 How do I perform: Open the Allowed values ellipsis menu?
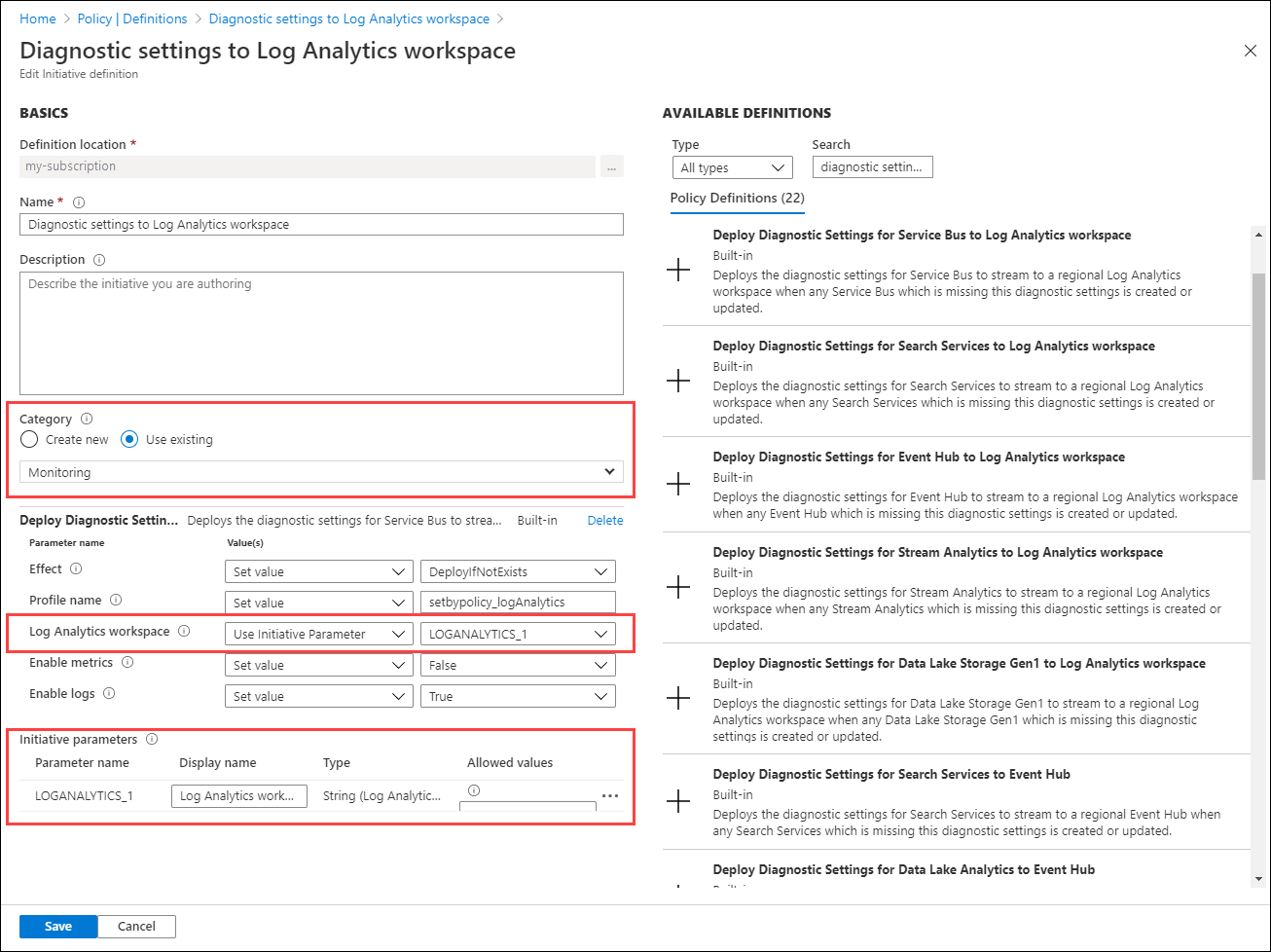(x=611, y=795)
